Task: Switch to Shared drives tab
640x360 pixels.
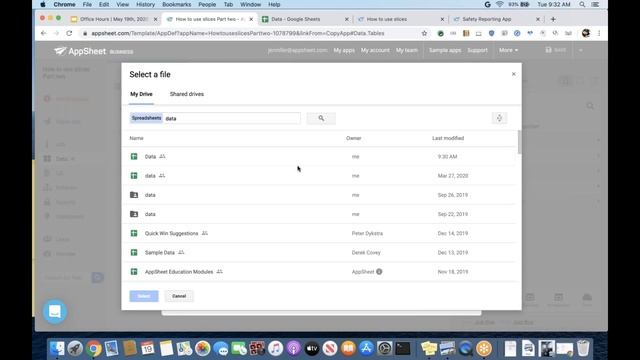Action: click(187, 94)
